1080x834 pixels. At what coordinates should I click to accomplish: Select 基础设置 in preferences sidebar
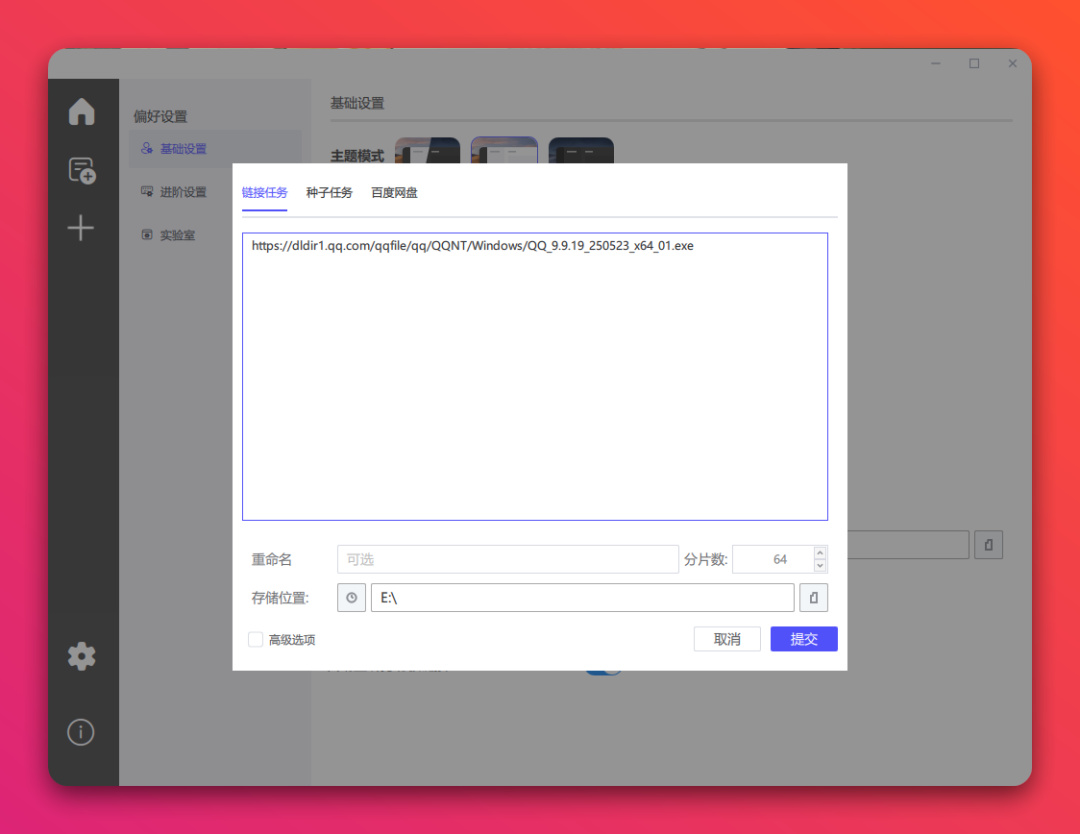[215, 149]
